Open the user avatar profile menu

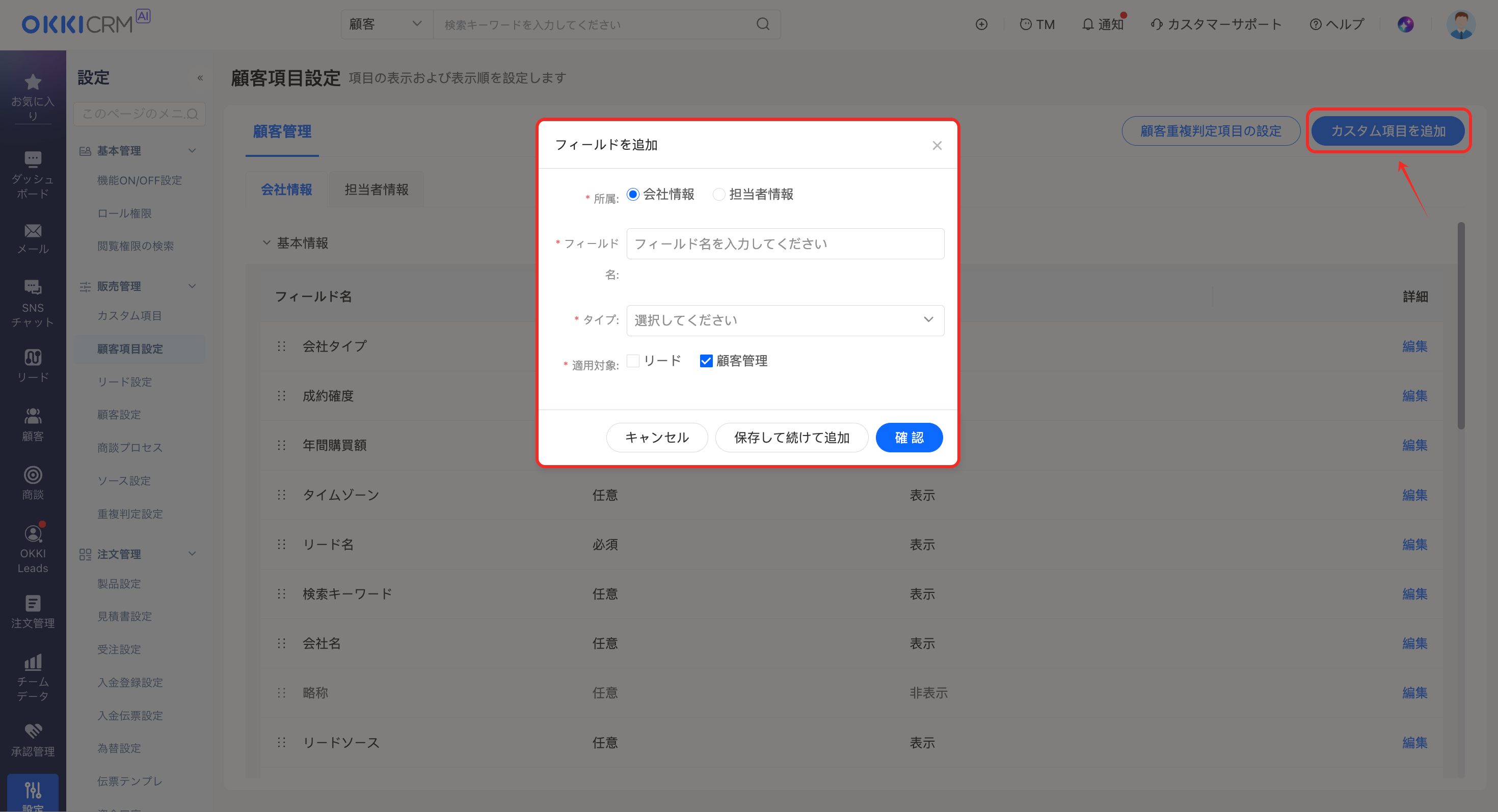(x=1460, y=24)
